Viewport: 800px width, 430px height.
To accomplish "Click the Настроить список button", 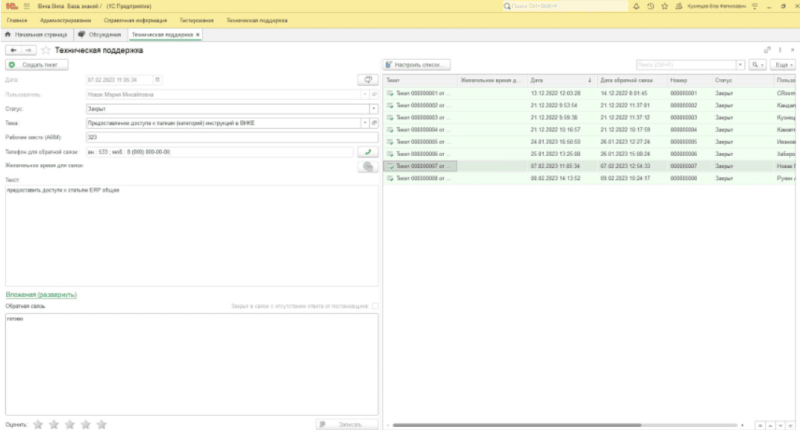I will pos(418,64).
